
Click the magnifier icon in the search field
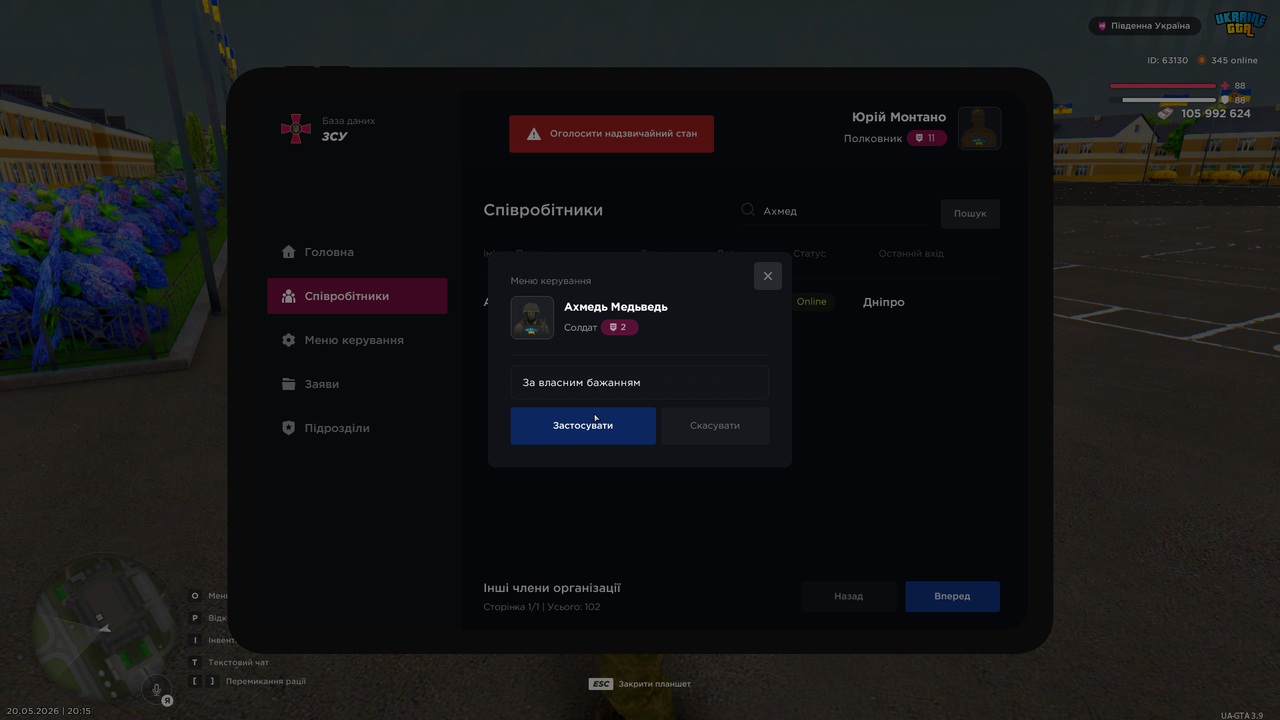click(748, 210)
